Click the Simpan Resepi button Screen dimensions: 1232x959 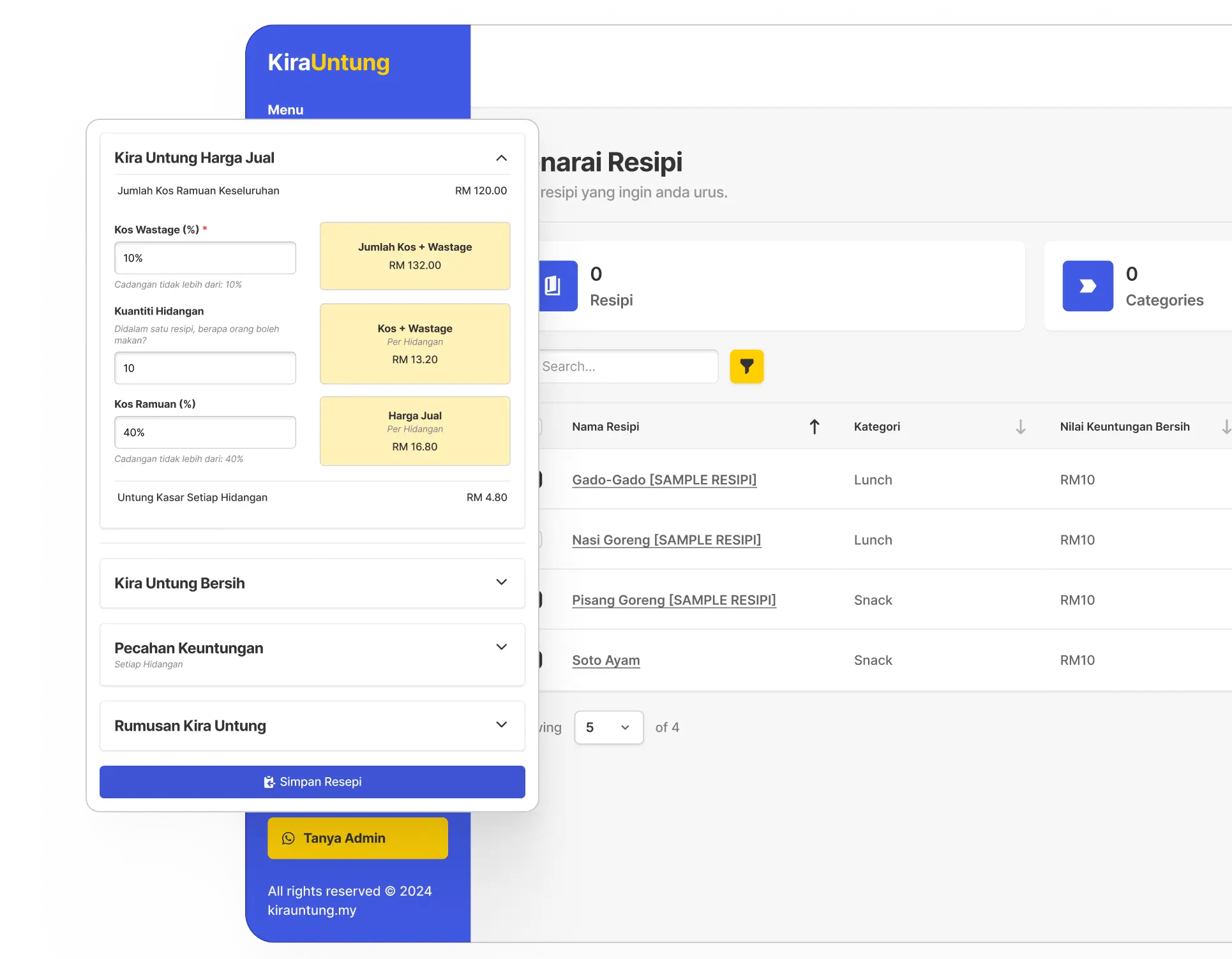(312, 782)
